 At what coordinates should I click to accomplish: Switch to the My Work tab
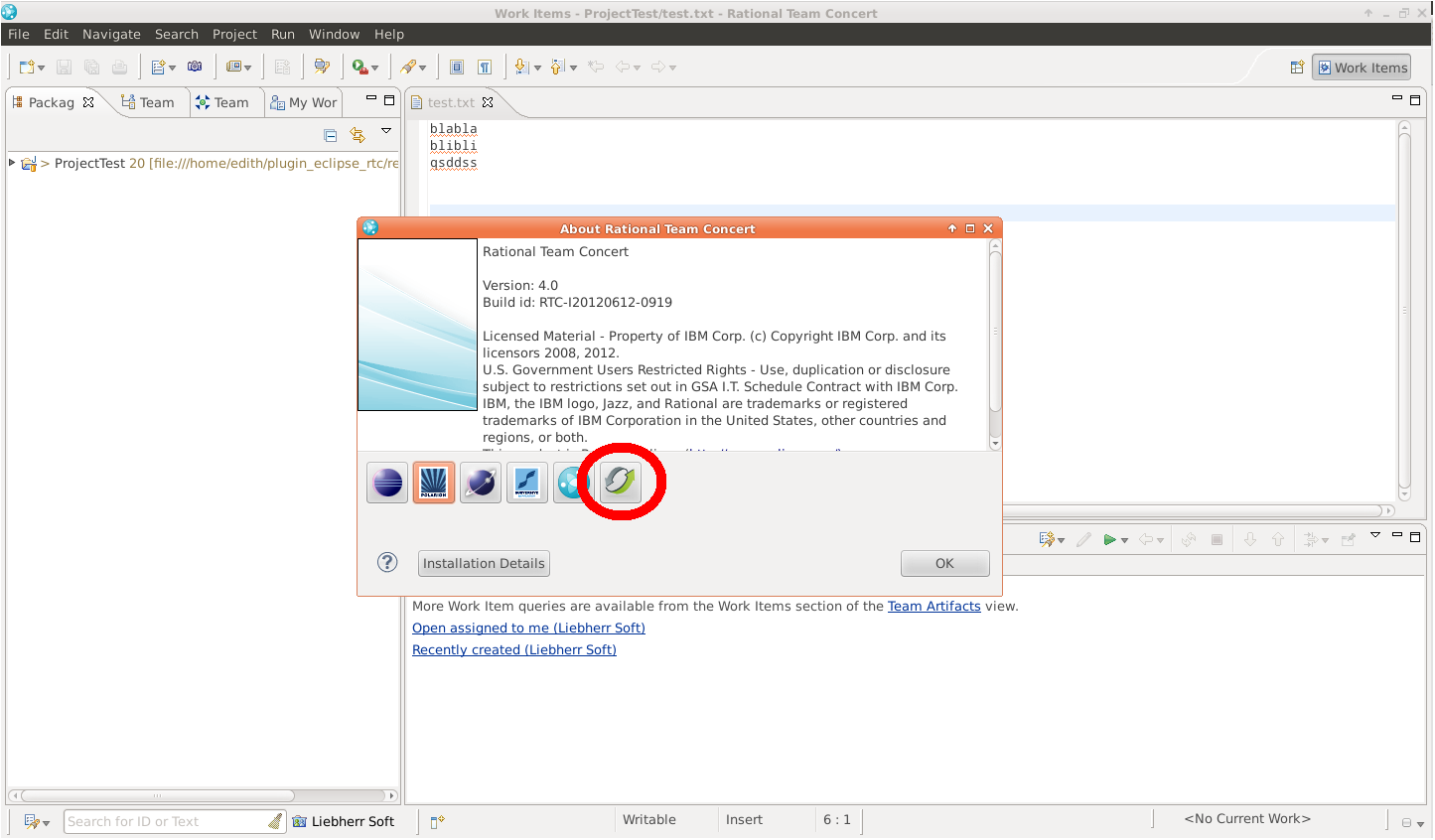pos(304,102)
